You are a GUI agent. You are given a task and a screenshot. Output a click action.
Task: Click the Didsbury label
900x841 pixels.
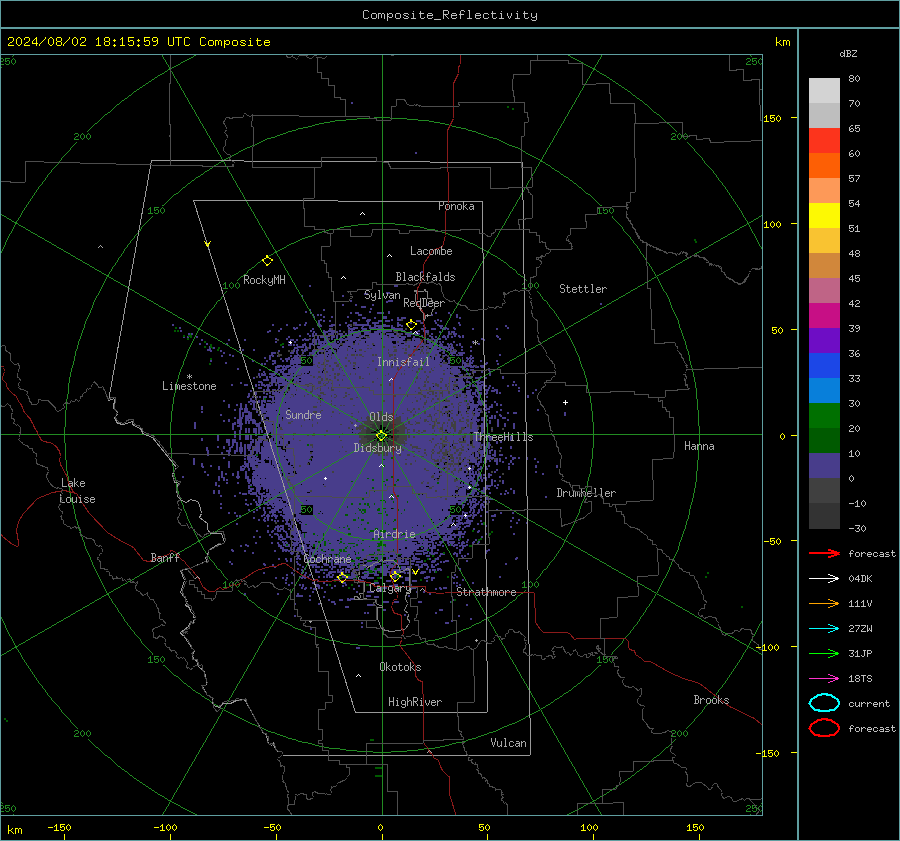(x=377, y=448)
